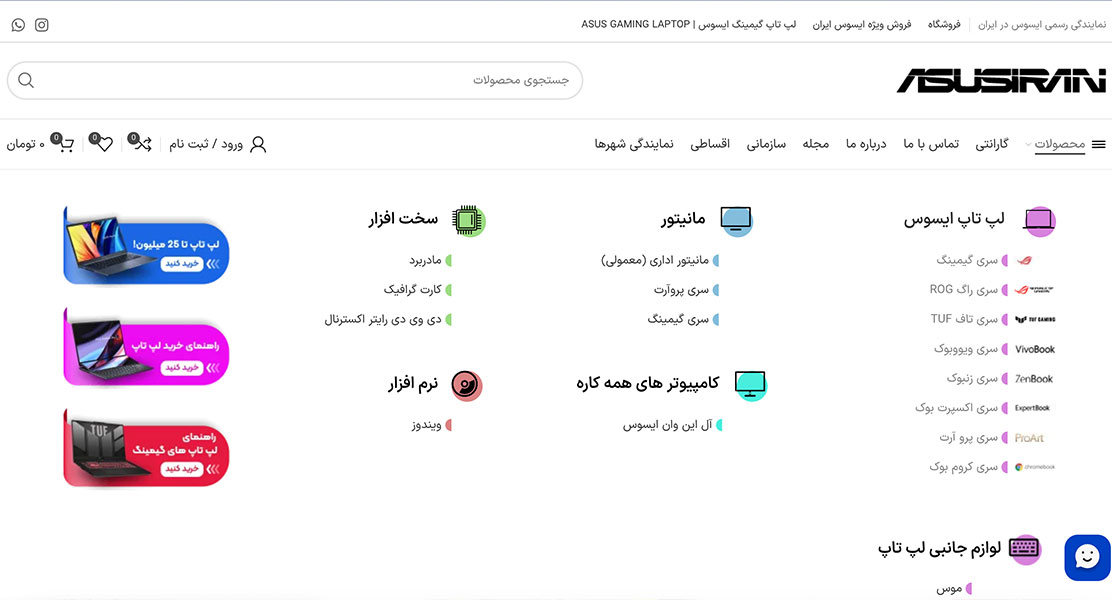The height and width of the screenshot is (600, 1112).
Task: Click the red disc software icon
Action: tap(467, 385)
